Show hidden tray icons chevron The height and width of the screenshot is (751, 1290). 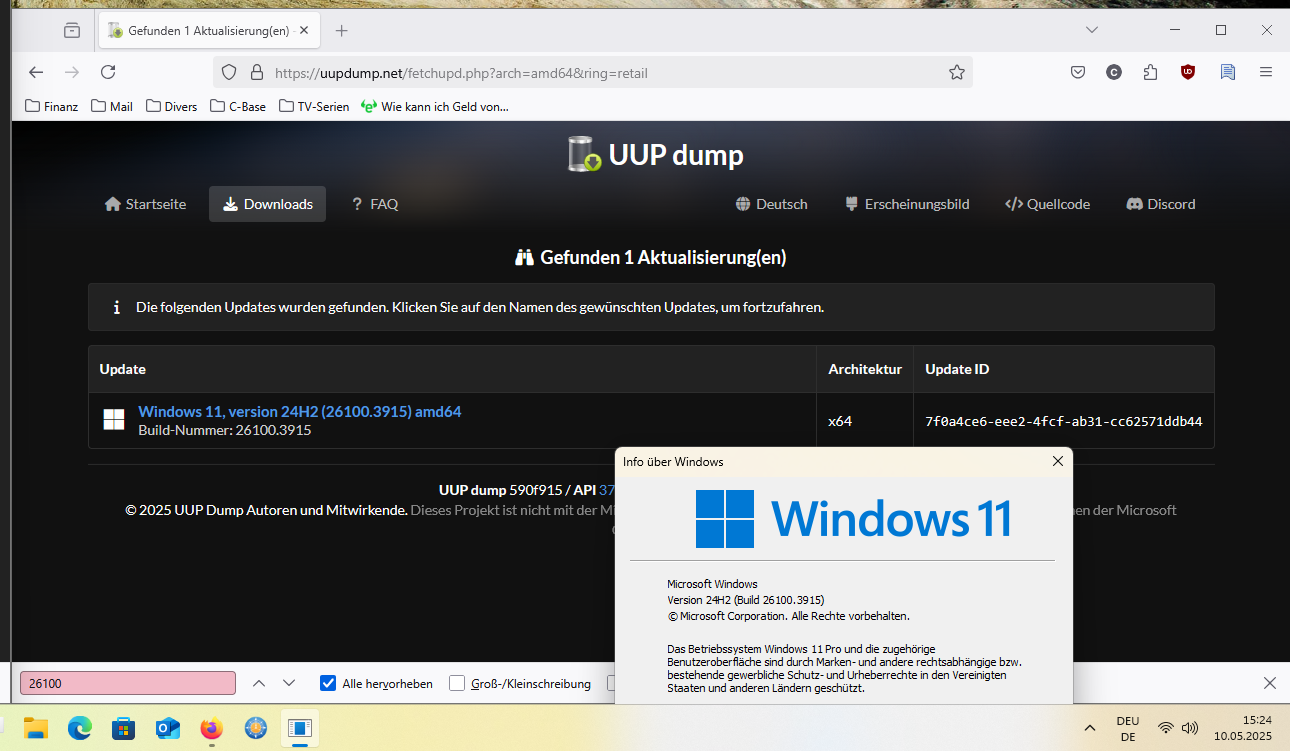click(x=1089, y=728)
